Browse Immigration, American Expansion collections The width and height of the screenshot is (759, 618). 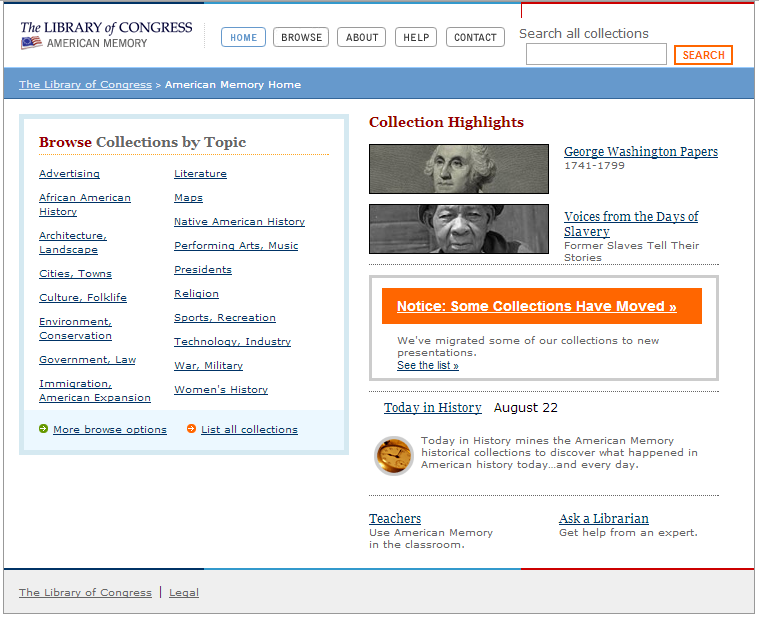pos(95,391)
